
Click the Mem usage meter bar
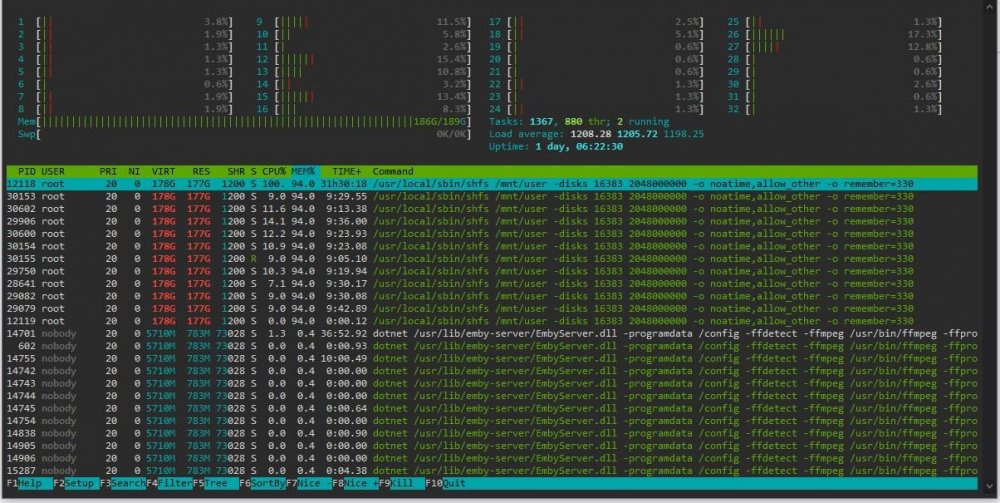coord(245,122)
